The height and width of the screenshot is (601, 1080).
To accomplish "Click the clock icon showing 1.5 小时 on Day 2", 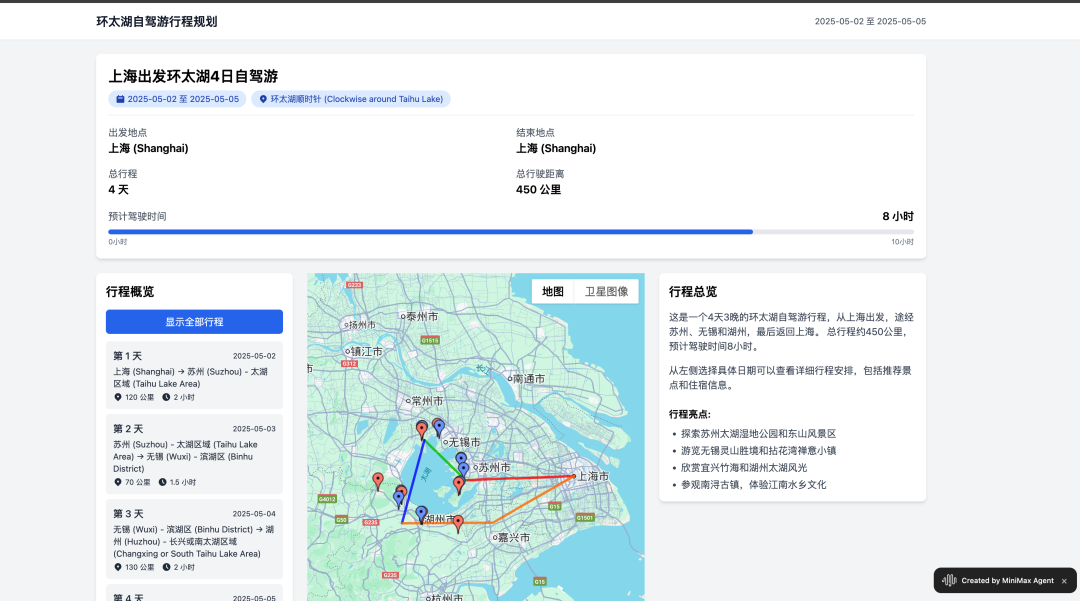I will [x=162, y=483].
